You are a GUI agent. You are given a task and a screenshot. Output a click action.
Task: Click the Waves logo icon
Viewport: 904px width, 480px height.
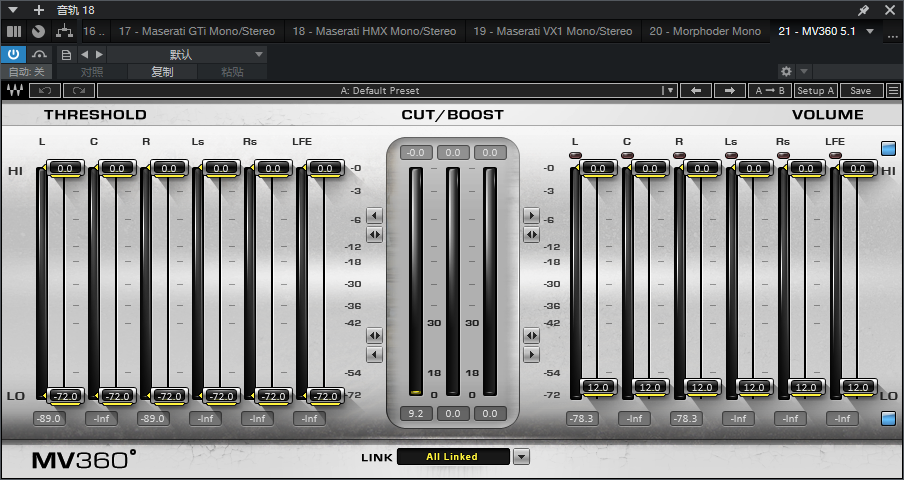coord(14,90)
